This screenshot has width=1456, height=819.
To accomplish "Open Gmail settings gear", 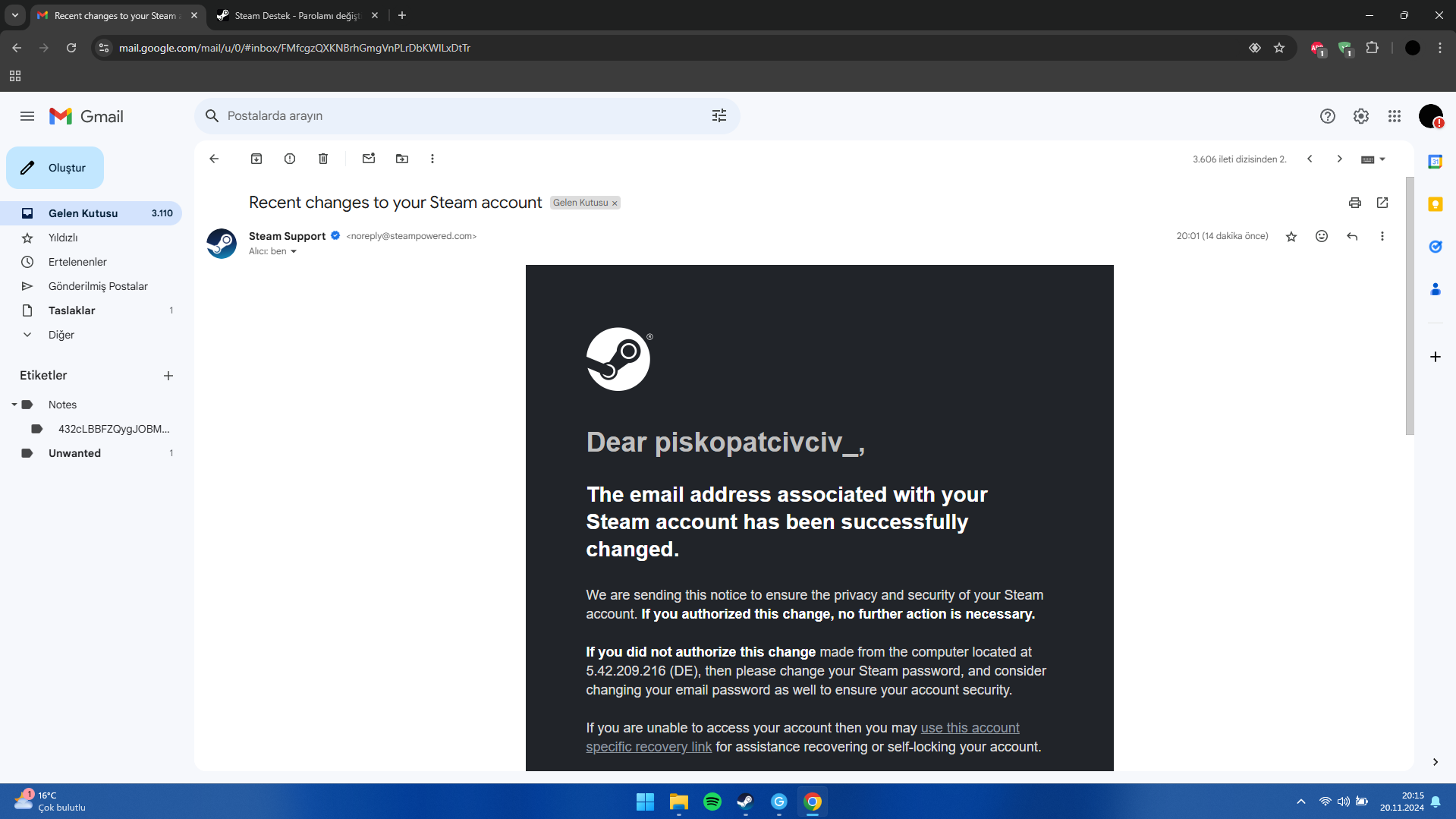I will (x=1361, y=116).
